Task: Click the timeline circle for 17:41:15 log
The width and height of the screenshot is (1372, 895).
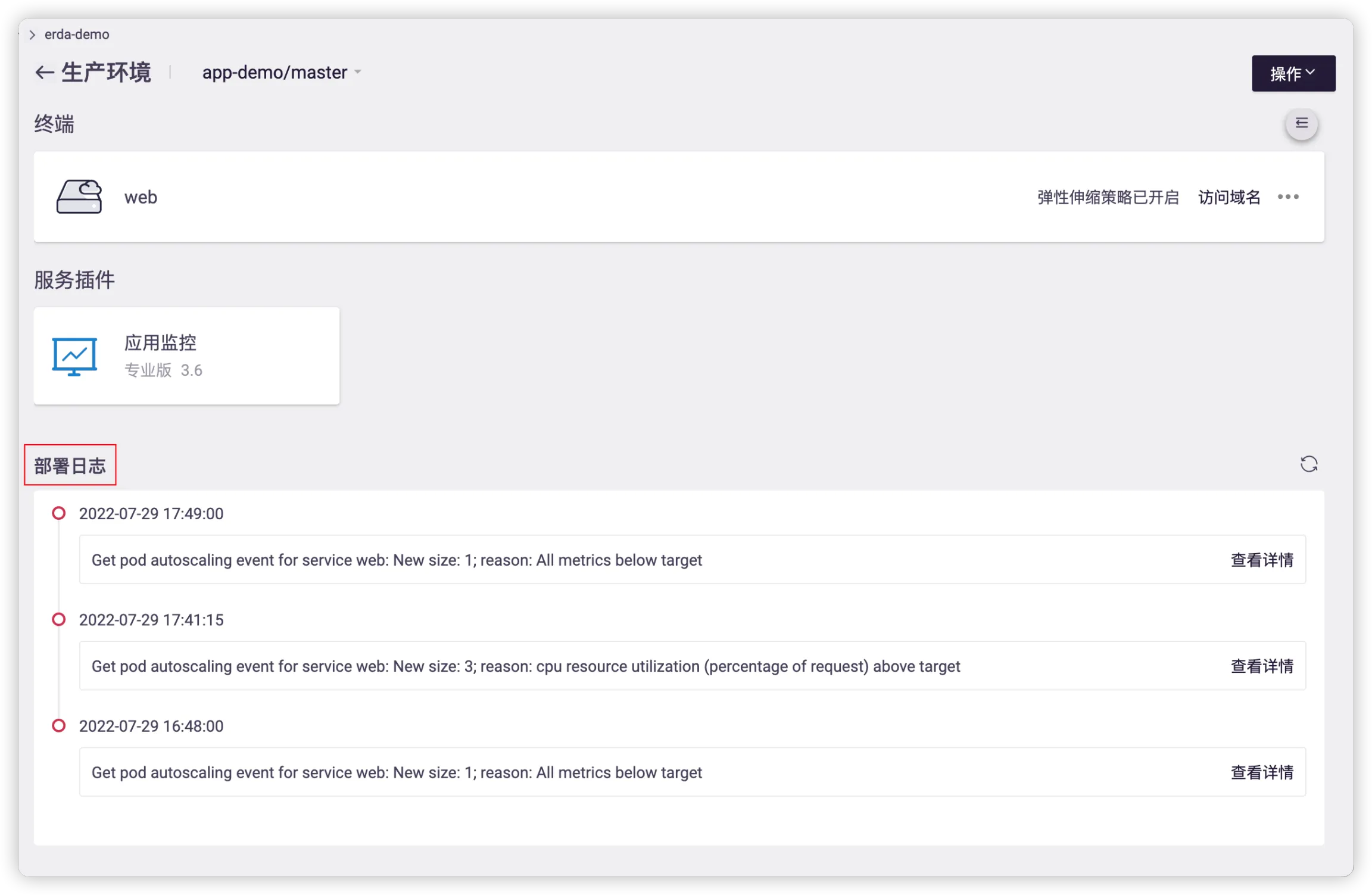Action: click(x=58, y=619)
